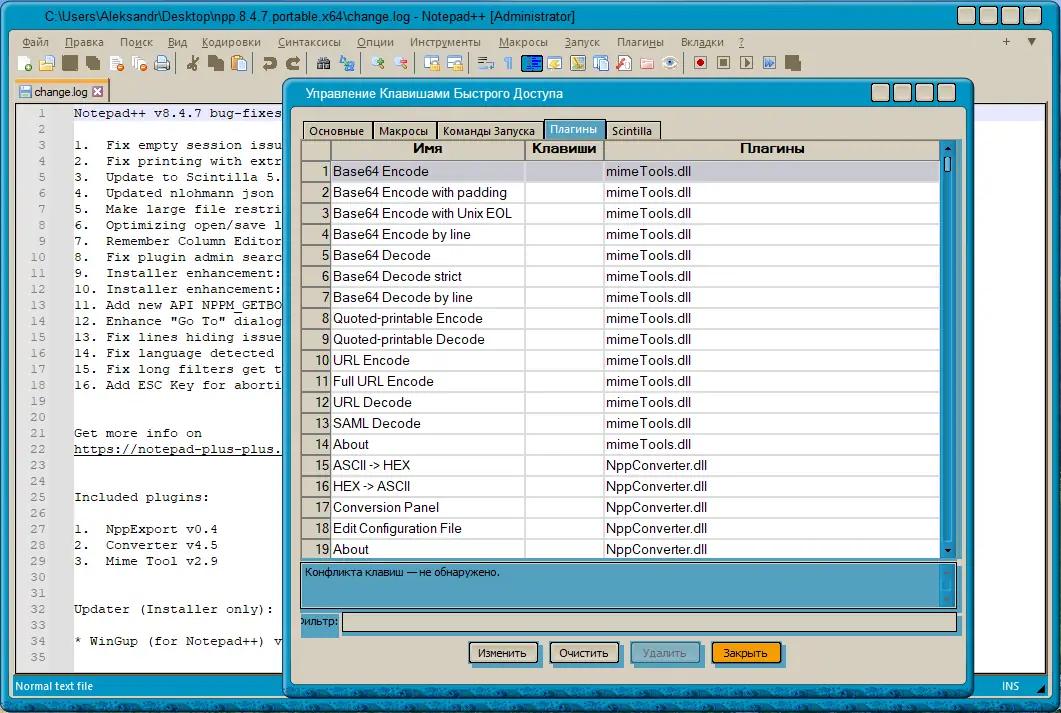1061x713 pixels.
Task: Click the plus button at the menu bar's right end
Action: coord(1005,42)
